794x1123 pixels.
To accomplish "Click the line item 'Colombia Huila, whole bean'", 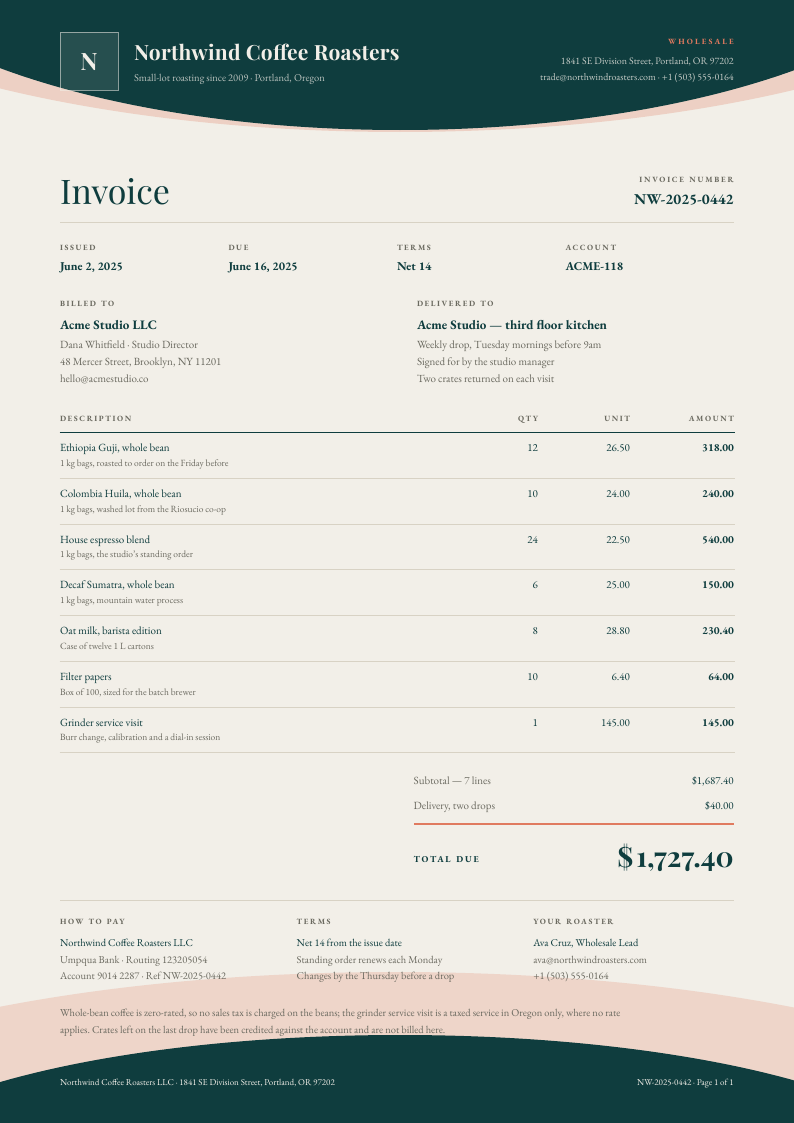I will pyautogui.click(x=120, y=493).
